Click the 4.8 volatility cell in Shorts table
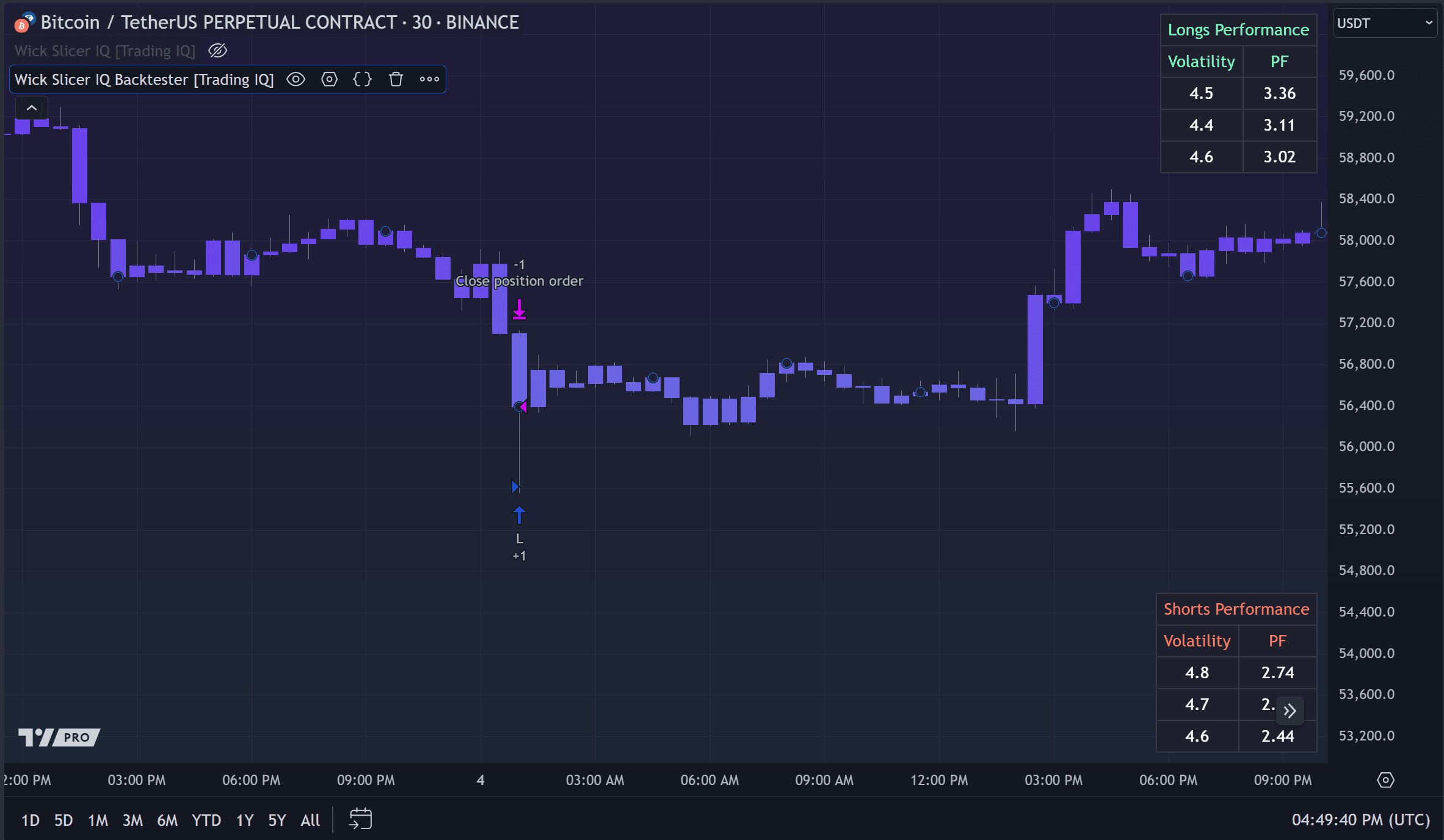The width and height of the screenshot is (1444, 840). coord(1197,673)
